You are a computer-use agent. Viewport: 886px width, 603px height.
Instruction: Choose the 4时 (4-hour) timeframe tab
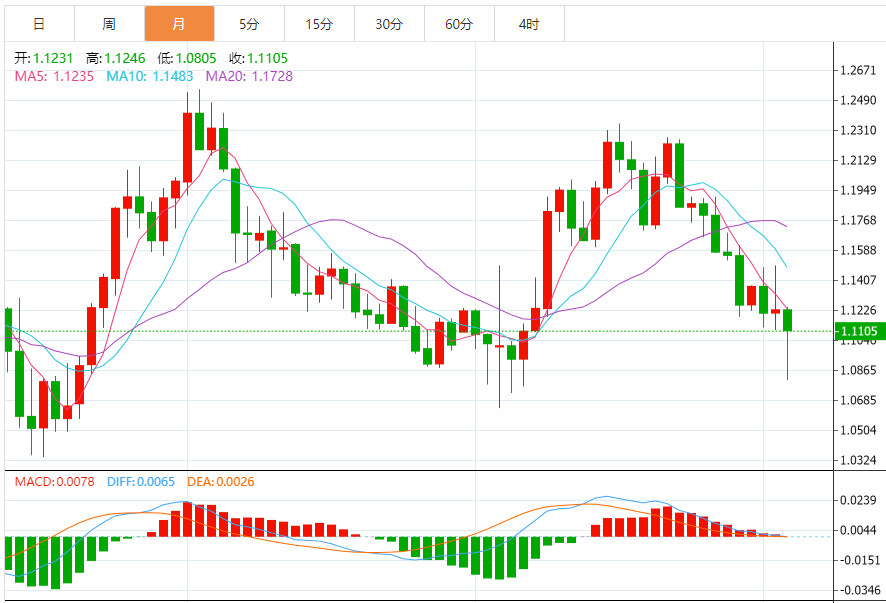(x=529, y=24)
